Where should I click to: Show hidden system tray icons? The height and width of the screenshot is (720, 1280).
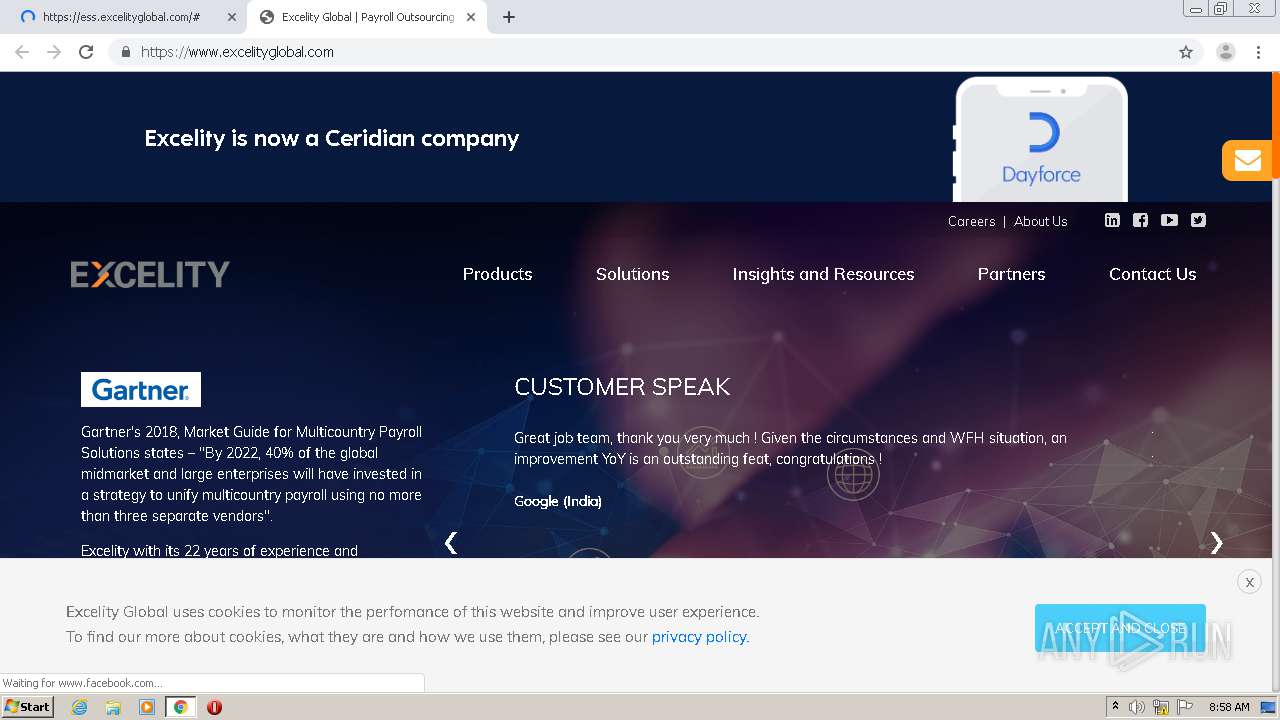click(1115, 707)
